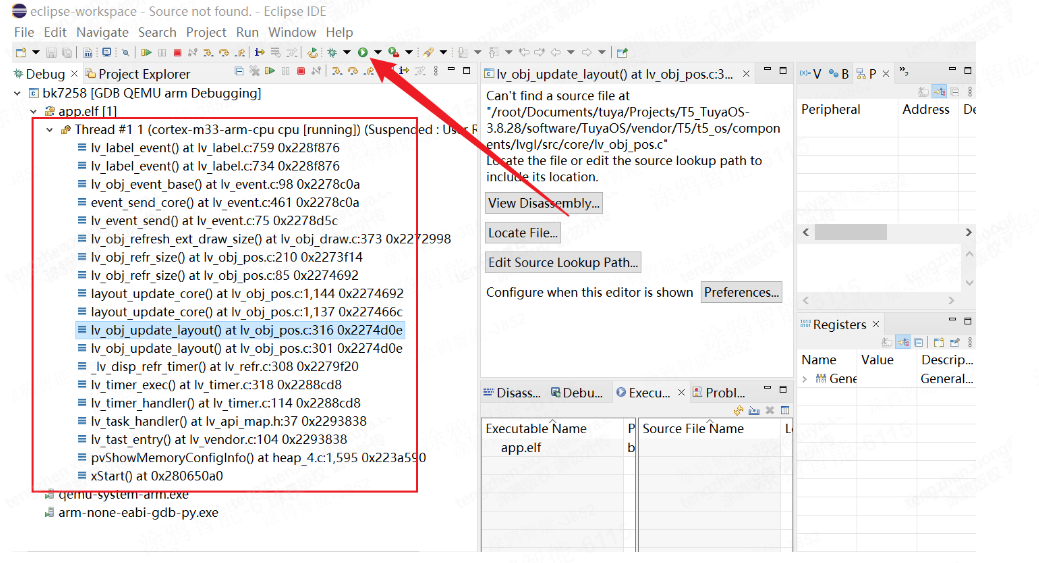Image resolution: width=1039 pixels, height=563 pixels.
Task: Click the Peripherals view horizontal scrollbar
Action: pos(882,232)
